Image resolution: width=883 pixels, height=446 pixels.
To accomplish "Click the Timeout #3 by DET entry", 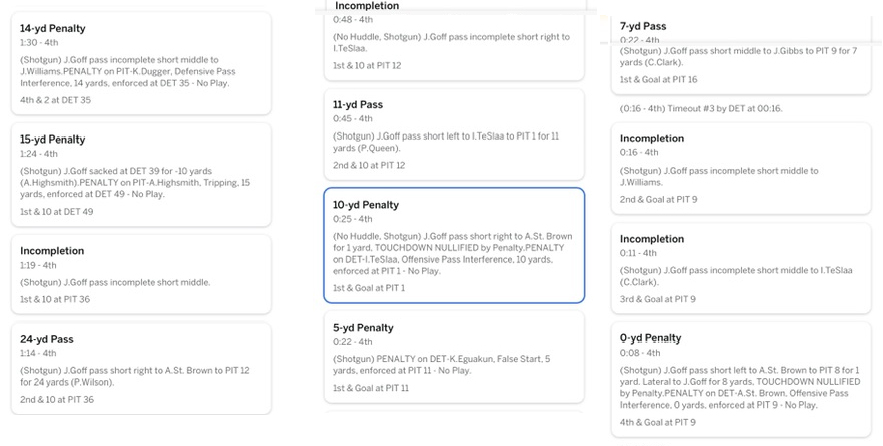I will coord(700,108).
